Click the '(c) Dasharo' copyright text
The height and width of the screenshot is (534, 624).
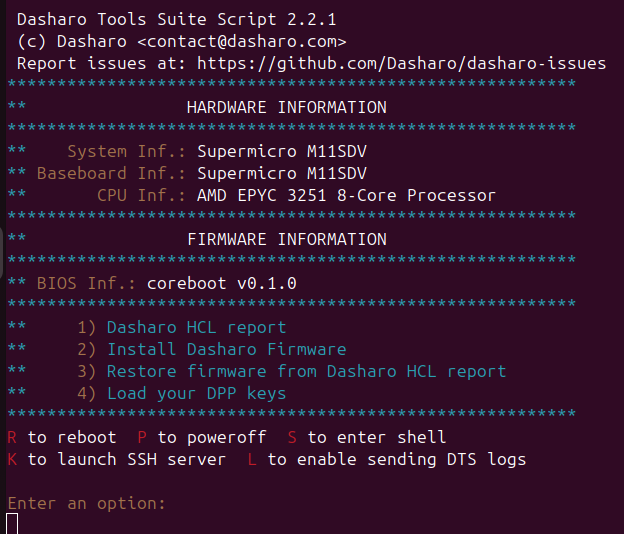pos(72,41)
